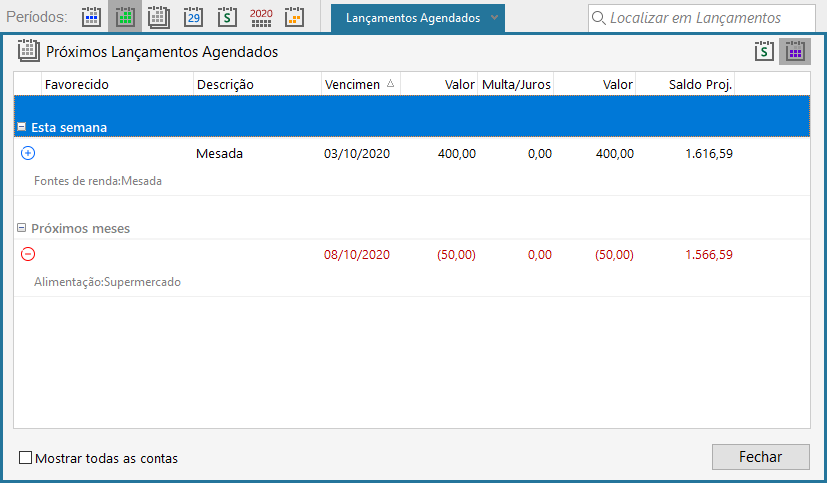The image size is (827, 483).
Task: Click the blue-dotted calendar icon in Períodos
Action: coord(91,17)
